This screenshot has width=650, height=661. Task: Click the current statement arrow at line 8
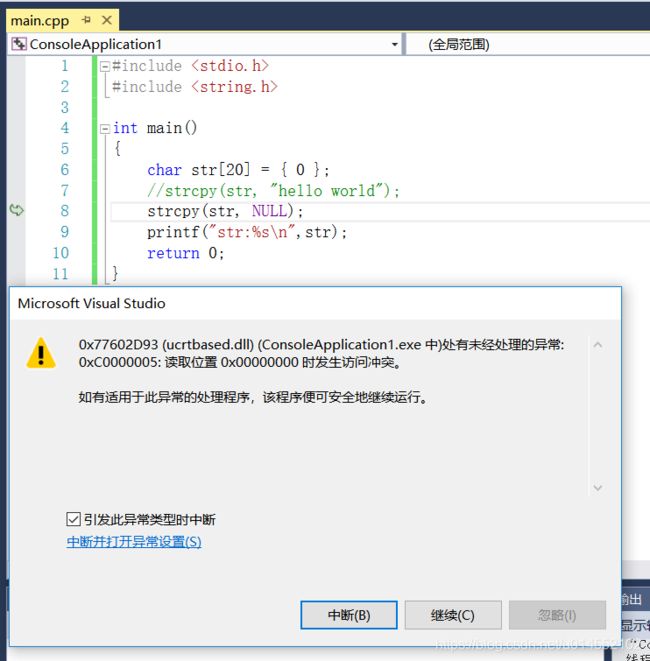coord(16,210)
